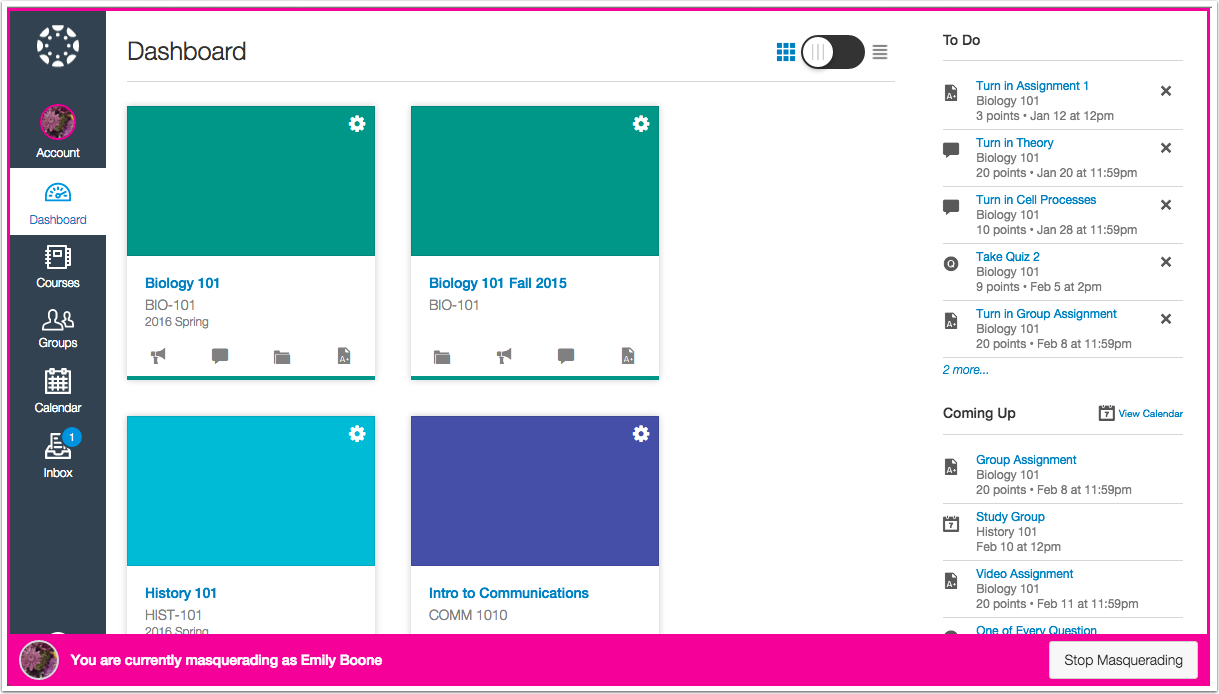Click the avatar in the masquerading banner
The image size is (1219, 694).
[x=38, y=660]
